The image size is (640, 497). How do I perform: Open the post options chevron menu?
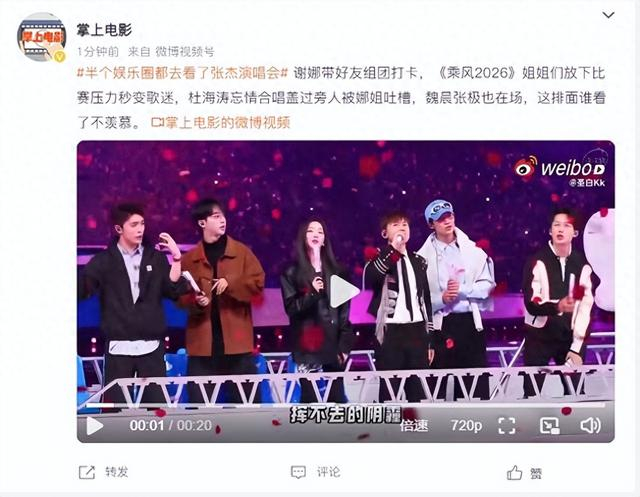[609, 15]
